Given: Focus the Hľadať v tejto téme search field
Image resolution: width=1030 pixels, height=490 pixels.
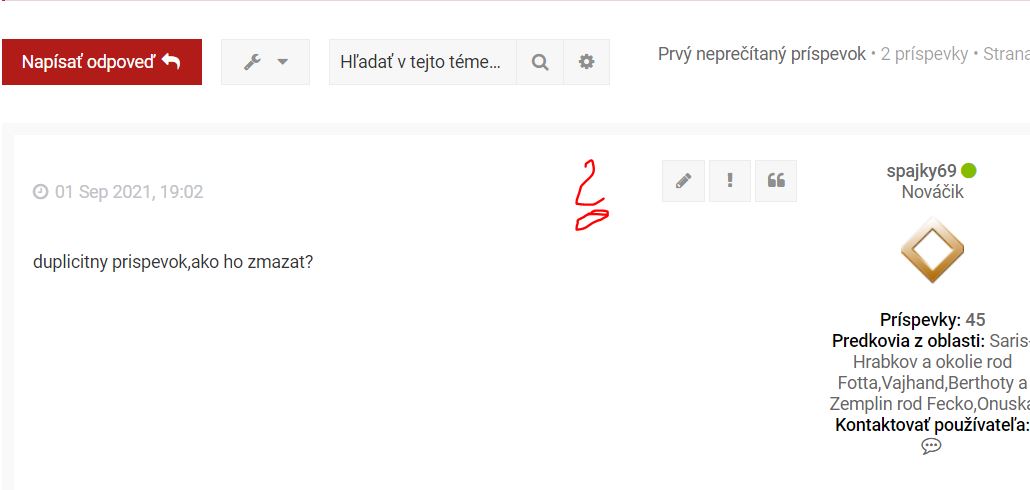Looking at the screenshot, I should click(x=422, y=62).
